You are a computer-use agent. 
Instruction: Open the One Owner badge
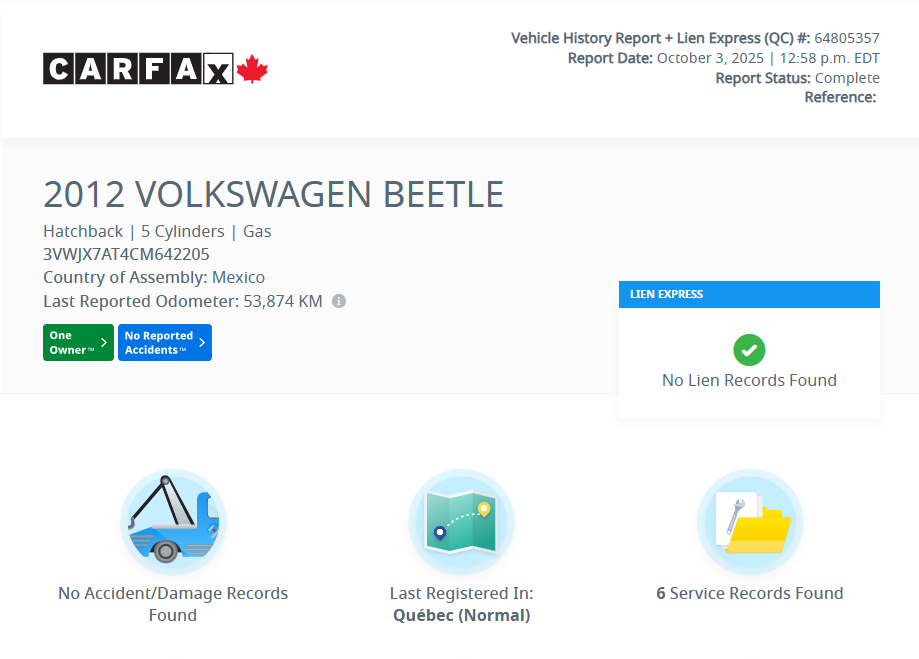(x=78, y=343)
